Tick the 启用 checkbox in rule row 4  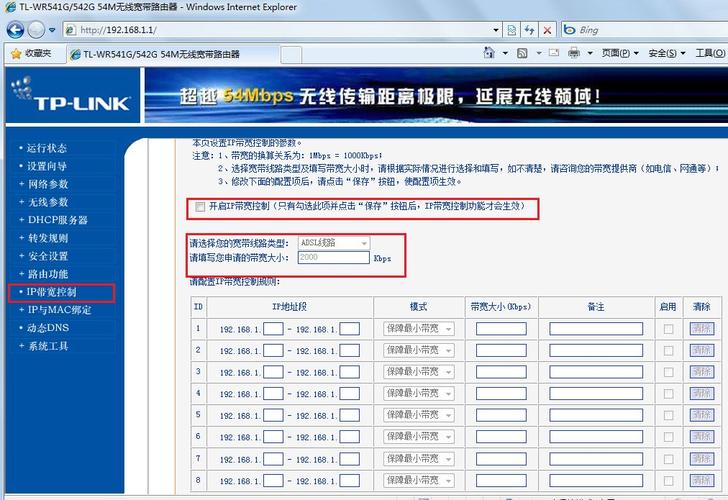point(668,393)
